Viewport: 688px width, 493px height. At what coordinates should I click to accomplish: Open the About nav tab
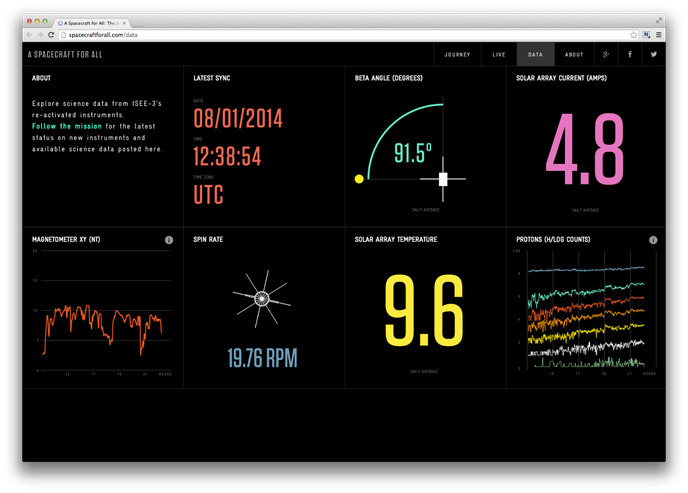pyautogui.click(x=574, y=55)
